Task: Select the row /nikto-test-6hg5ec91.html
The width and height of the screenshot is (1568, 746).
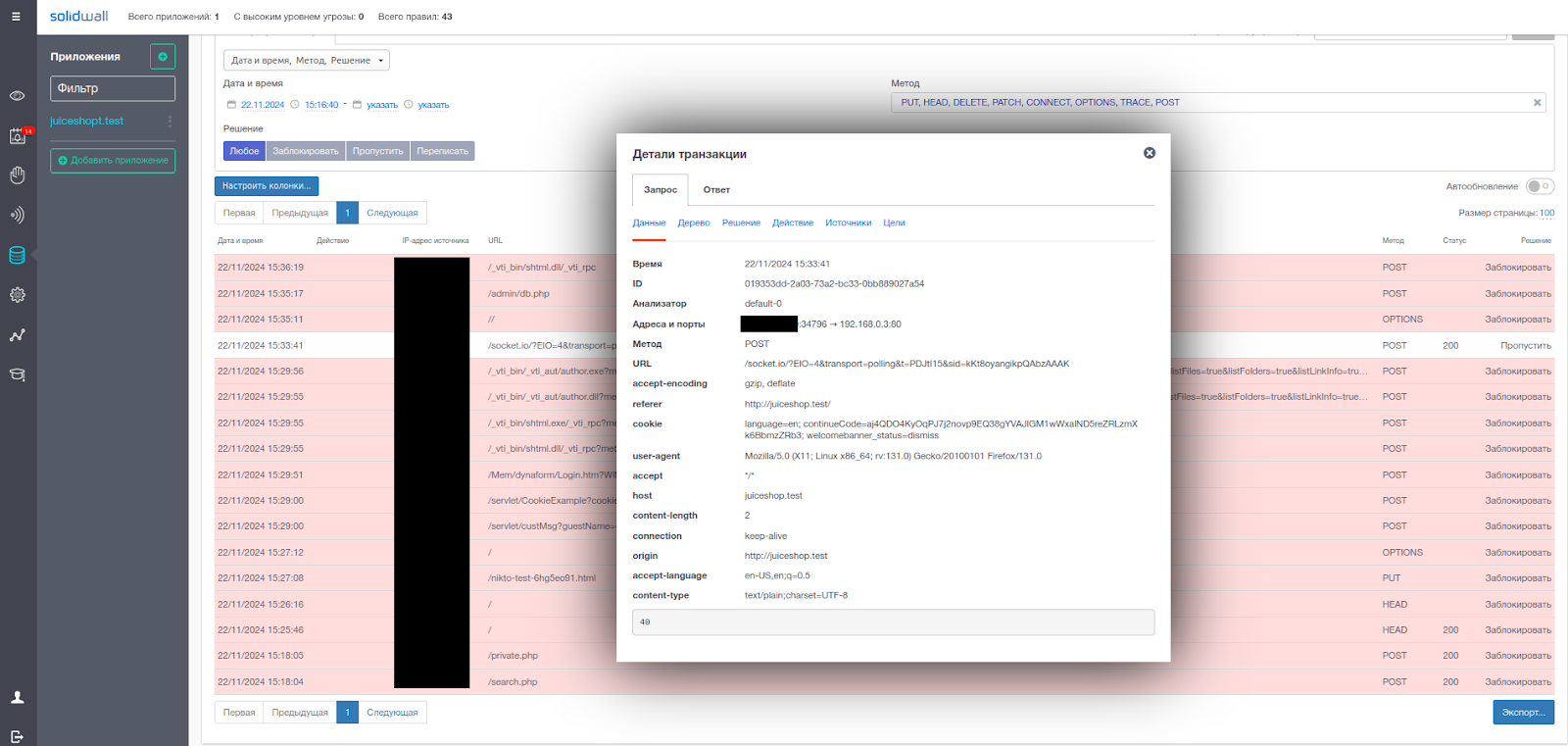Action: [884, 578]
